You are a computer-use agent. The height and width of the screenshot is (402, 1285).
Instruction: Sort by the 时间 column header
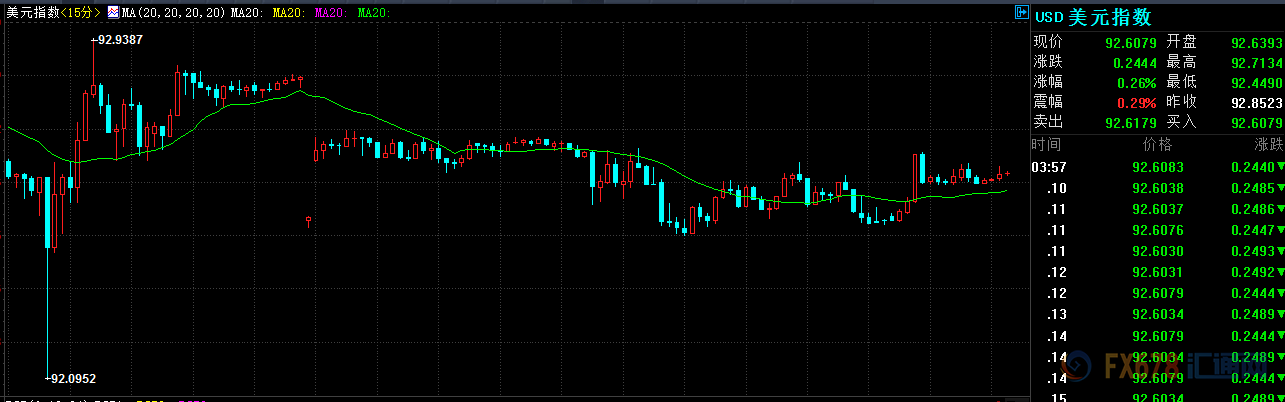click(1047, 145)
